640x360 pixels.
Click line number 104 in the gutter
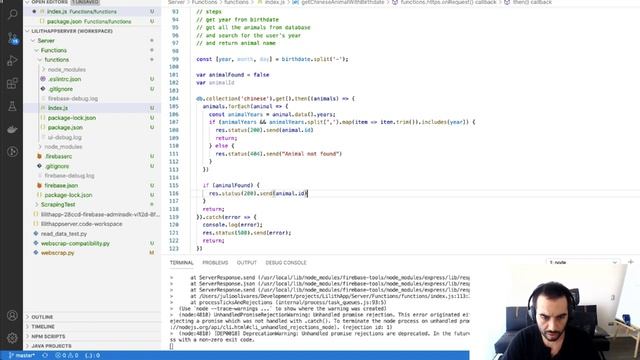(x=174, y=99)
